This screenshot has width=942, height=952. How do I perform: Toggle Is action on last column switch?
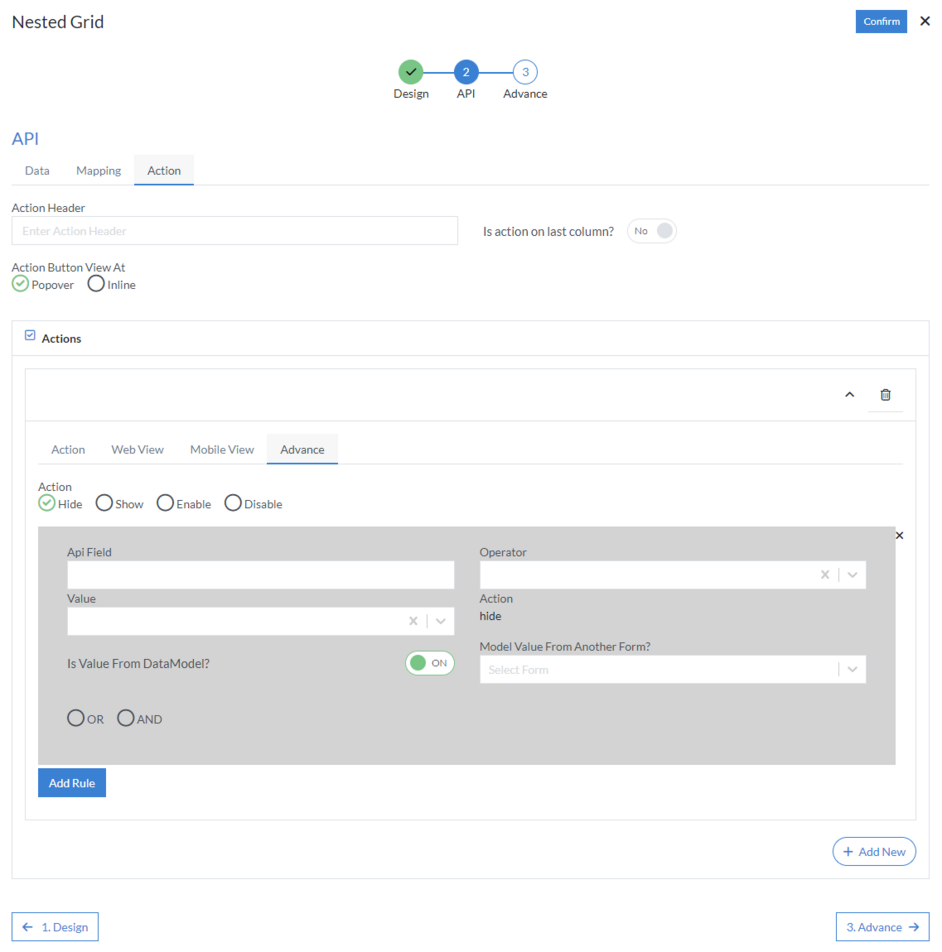pos(652,231)
